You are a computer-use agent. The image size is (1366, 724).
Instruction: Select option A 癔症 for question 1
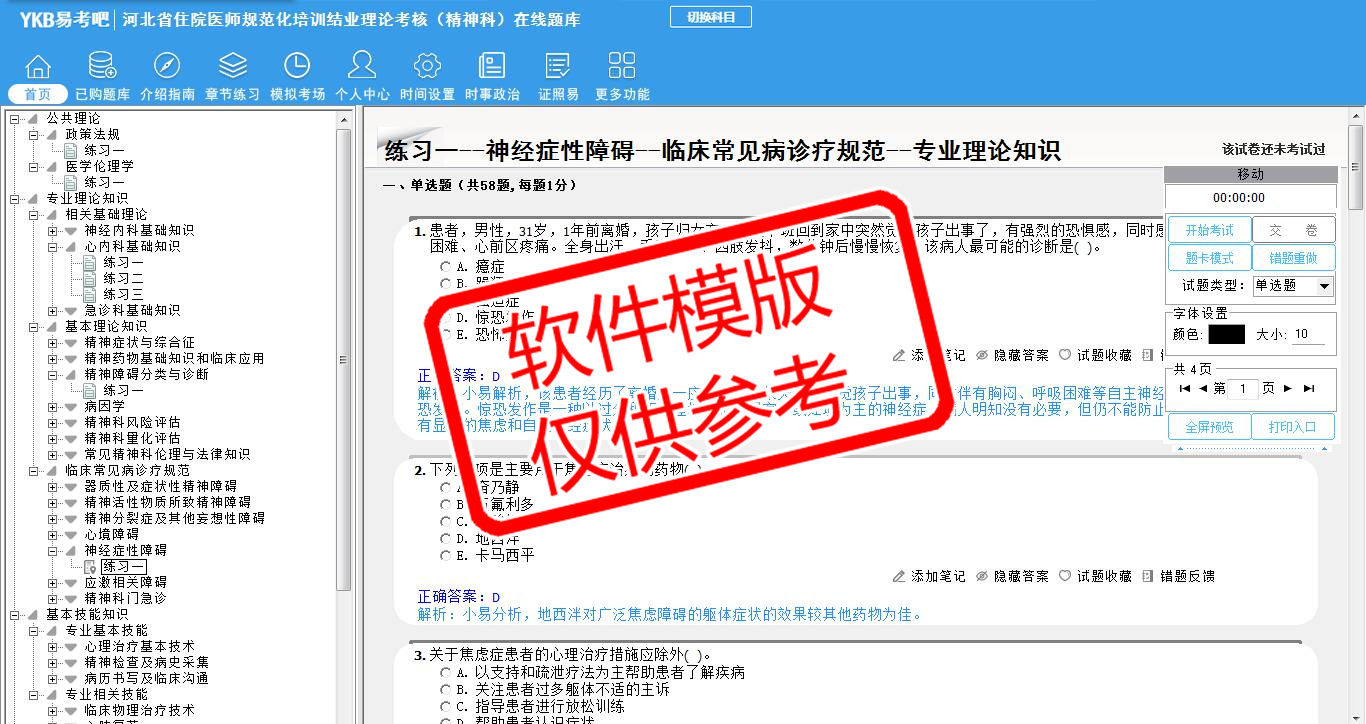(446, 267)
